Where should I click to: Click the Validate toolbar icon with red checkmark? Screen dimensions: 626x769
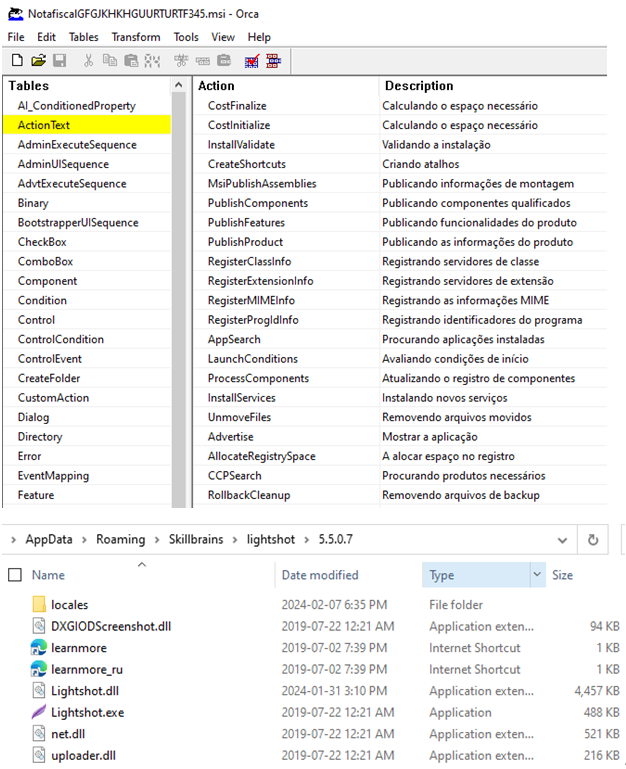pos(252,61)
